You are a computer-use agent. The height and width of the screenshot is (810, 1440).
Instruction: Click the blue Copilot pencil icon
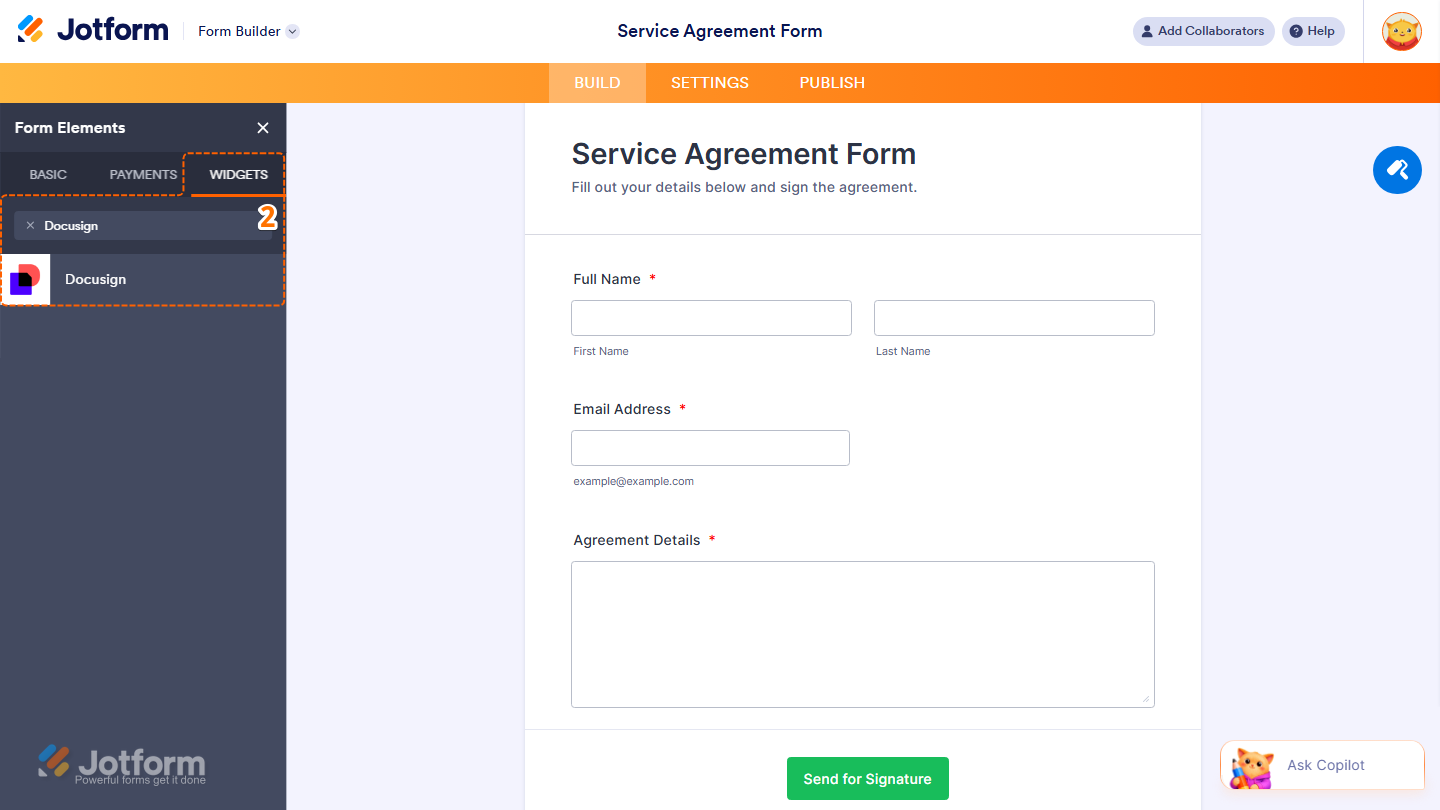pyautogui.click(x=1397, y=170)
